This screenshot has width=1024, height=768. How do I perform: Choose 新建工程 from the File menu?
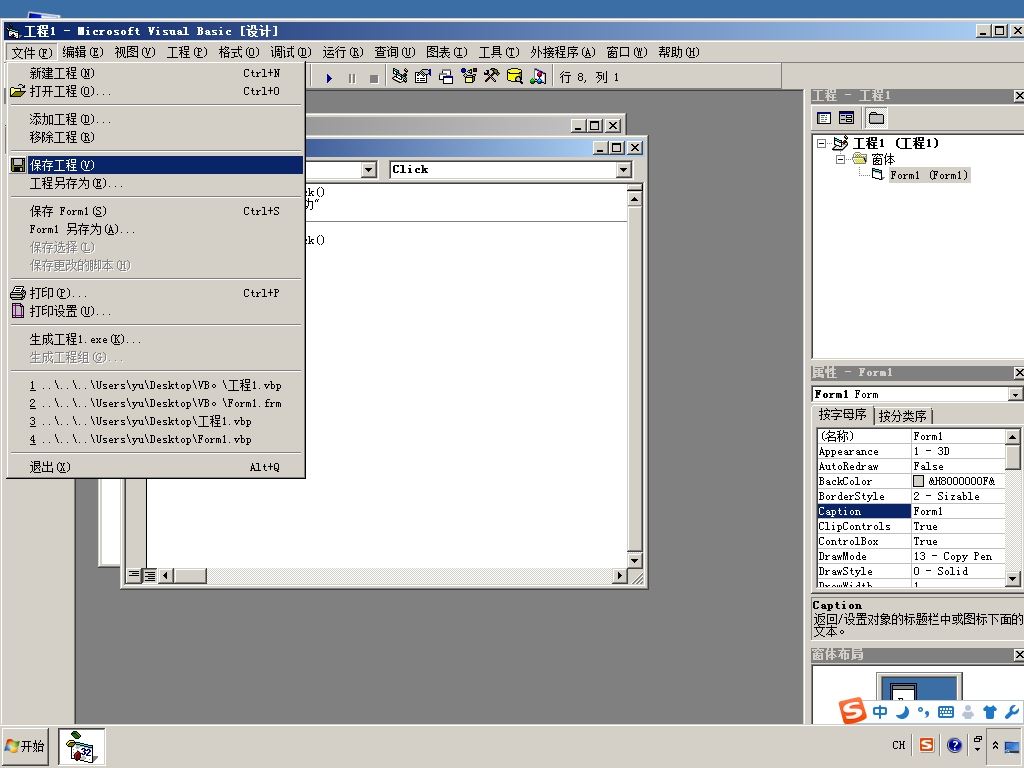coord(156,73)
